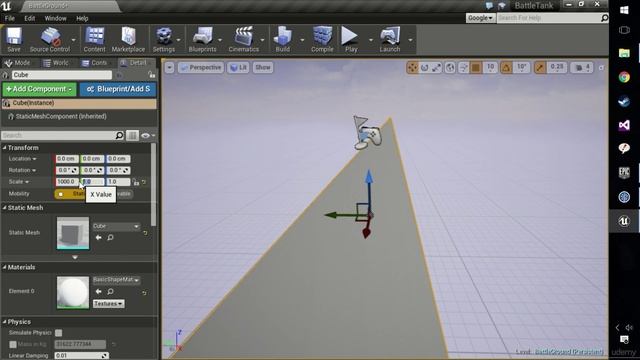Set Mobility to Static
The width and height of the screenshot is (640, 360).
(x=70, y=194)
